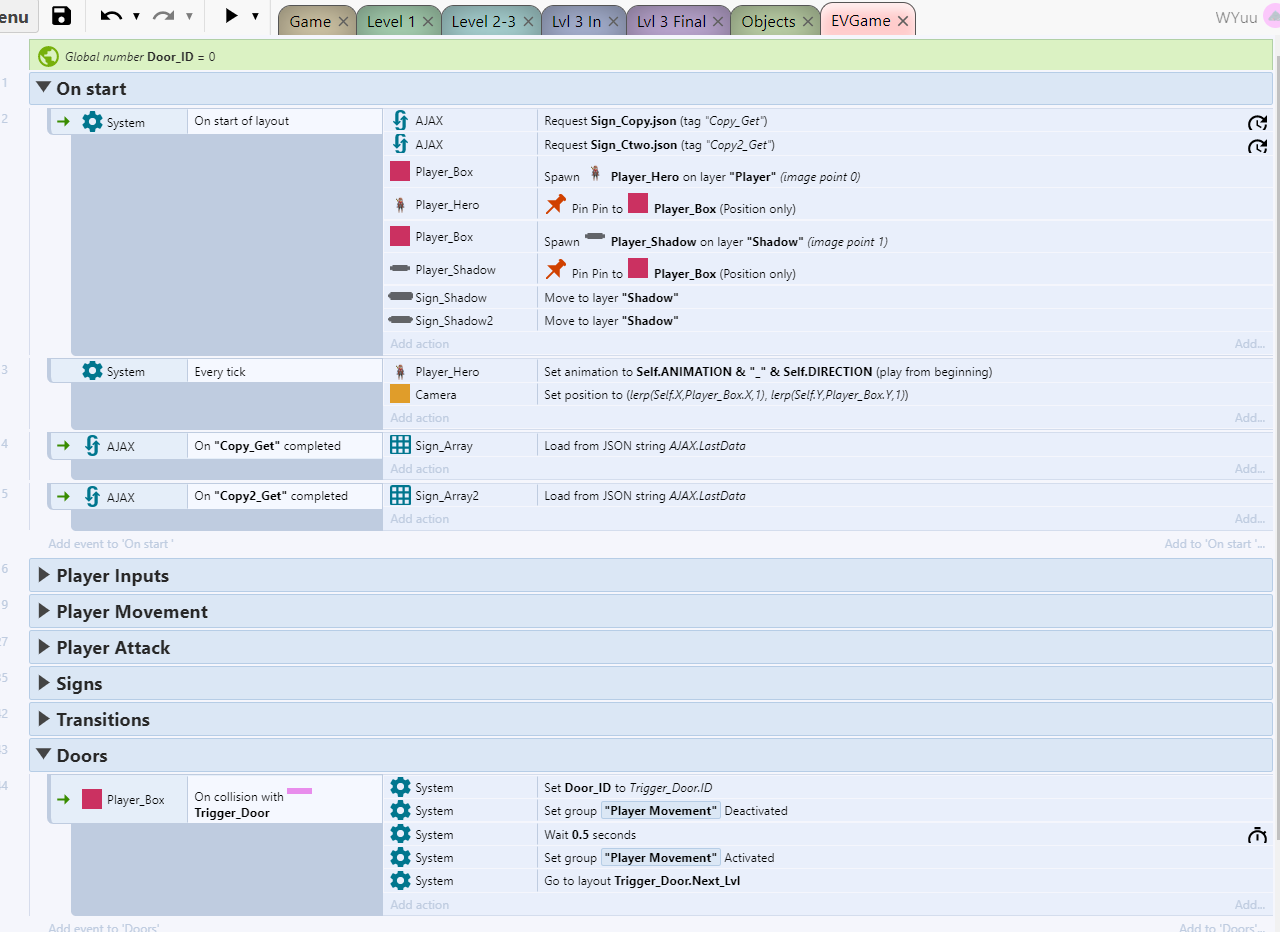This screenshot has height=932, width=1280.
Task: Expand the 'Transitions' group
Action: click(43, 719)
